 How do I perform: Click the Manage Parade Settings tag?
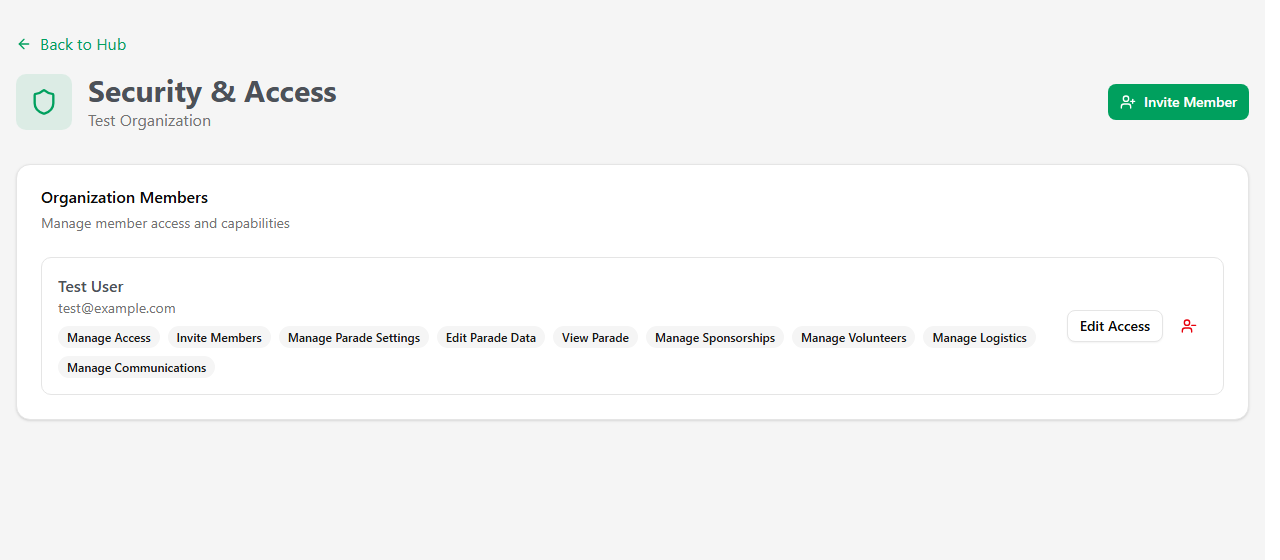(354, 338)
